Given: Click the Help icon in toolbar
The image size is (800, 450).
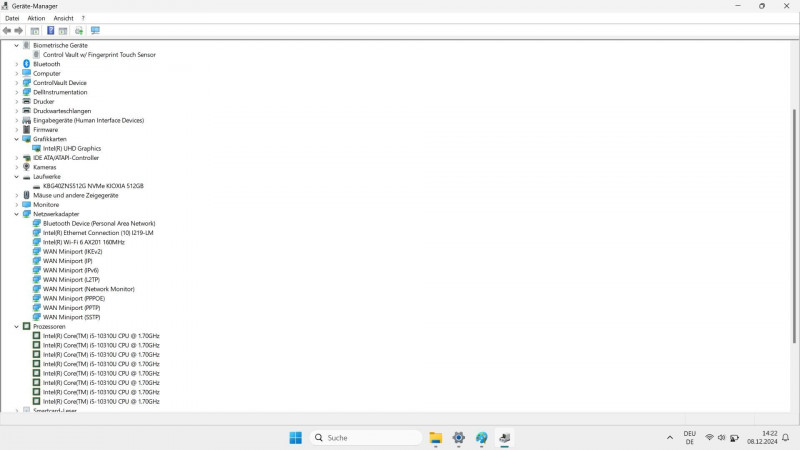Looking at the screenshot, I should click(x=51, y=31).
